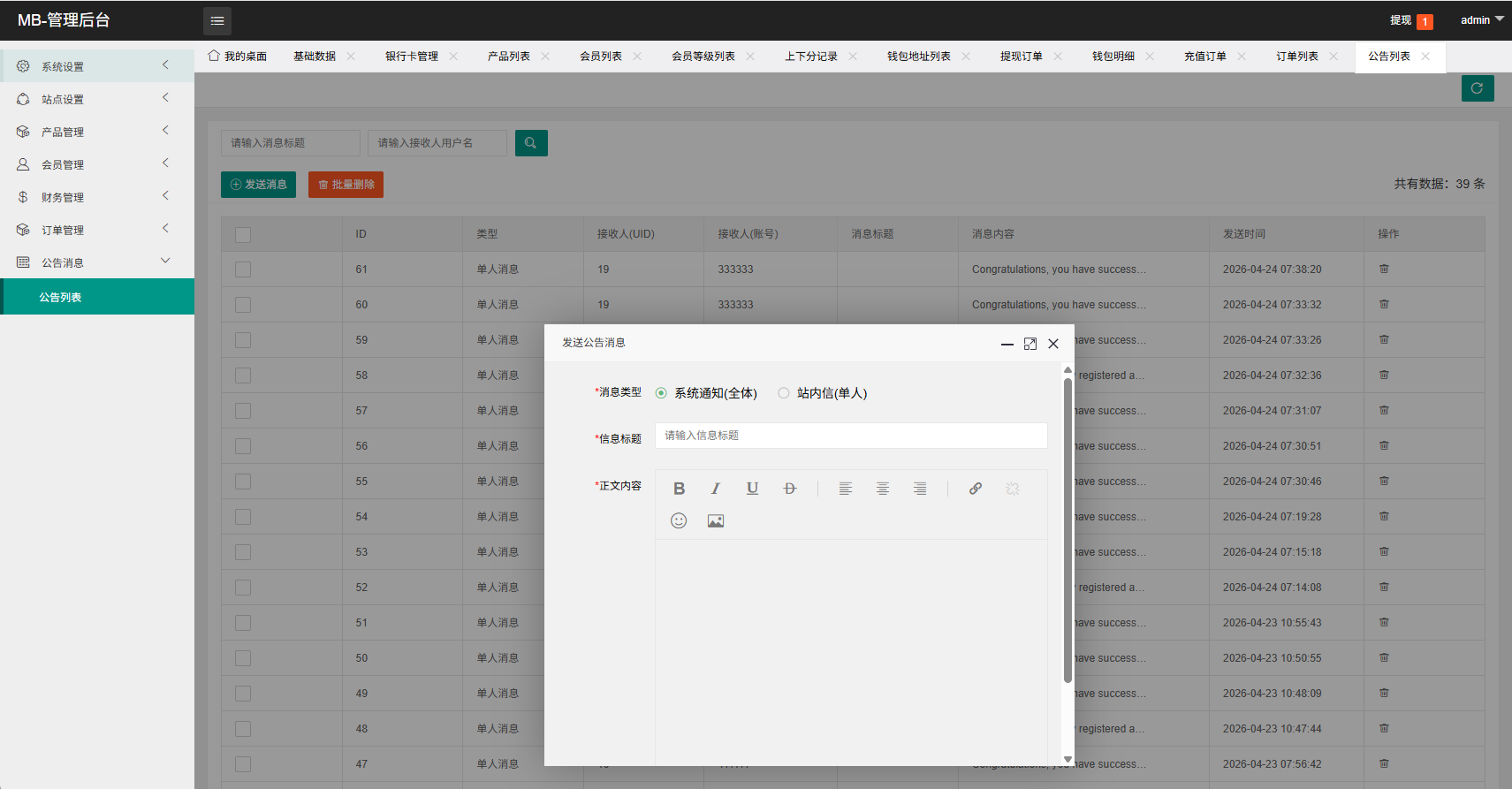Insert an emoji in the editor

tap(679, 521)
